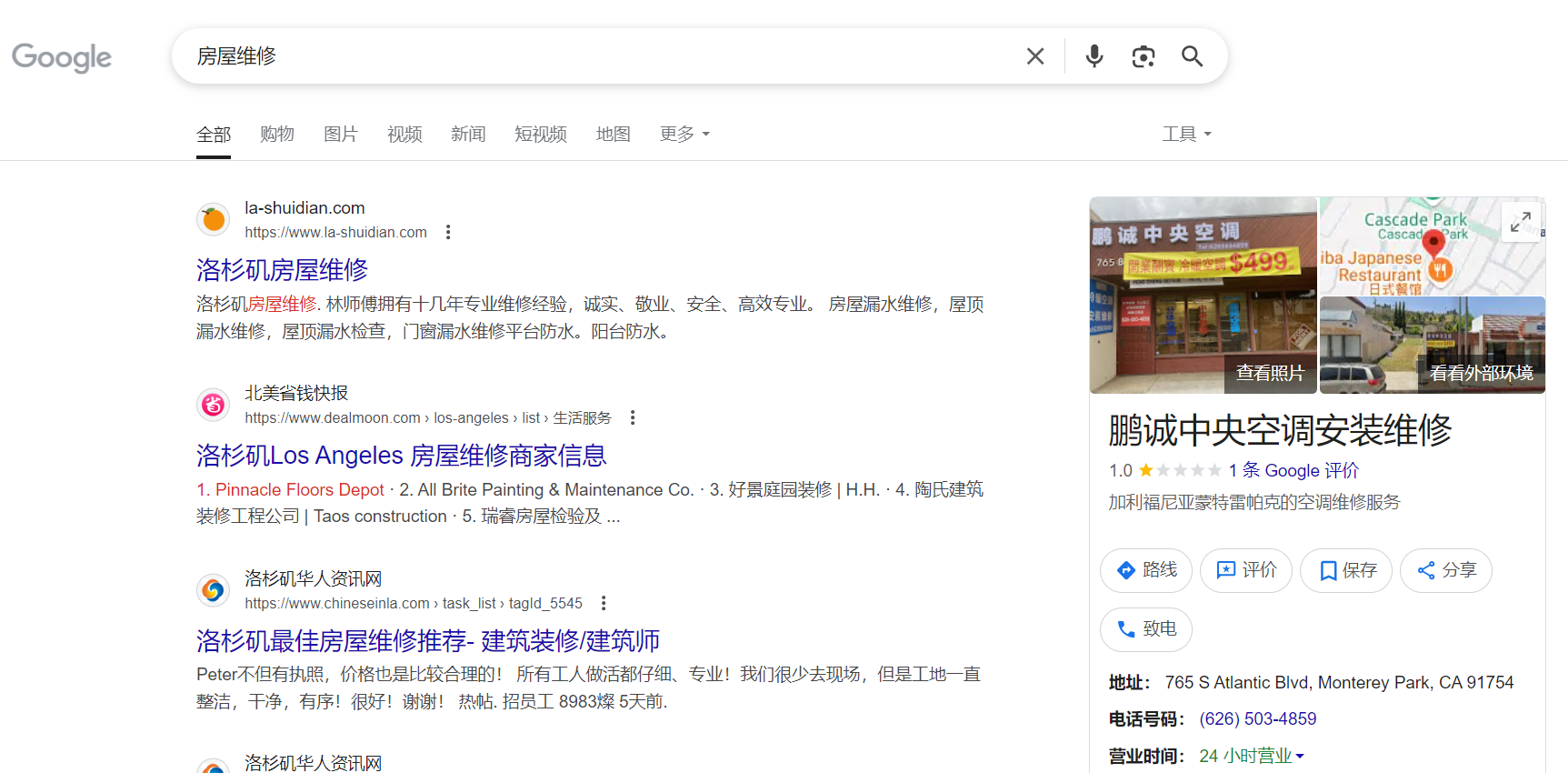Click the 北美省钱快报 site name
This screenshot has height=773, width=1568.
[296, 394]
